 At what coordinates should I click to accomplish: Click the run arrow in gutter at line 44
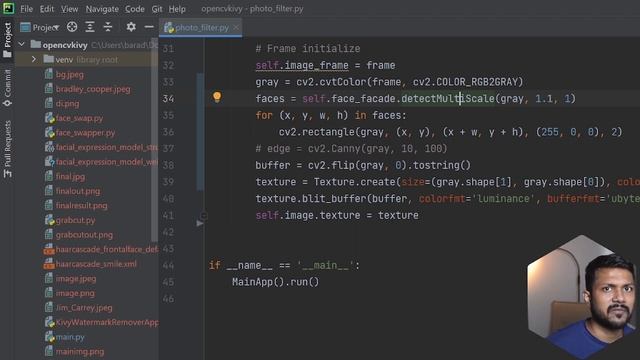tap(200, 223)
